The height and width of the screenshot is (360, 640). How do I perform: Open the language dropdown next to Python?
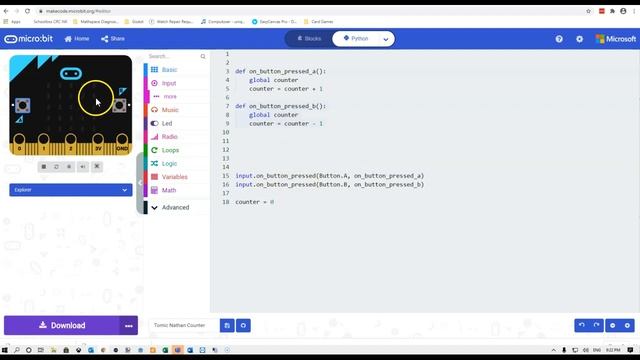386,39
